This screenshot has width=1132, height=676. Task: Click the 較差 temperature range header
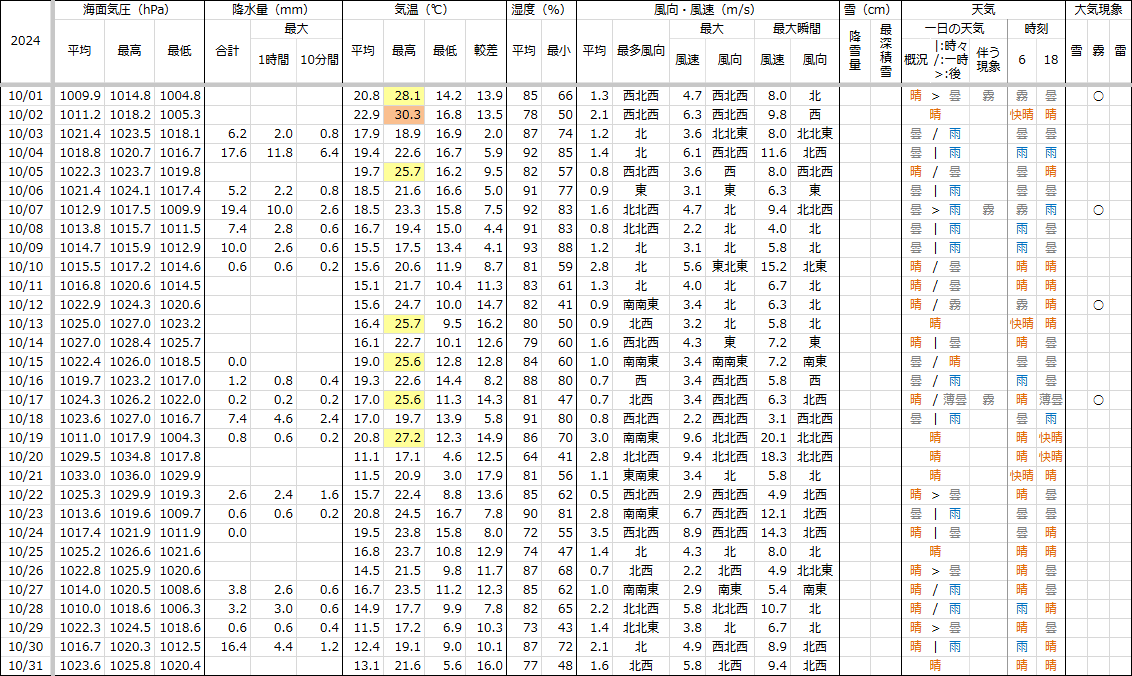point(488,50)
